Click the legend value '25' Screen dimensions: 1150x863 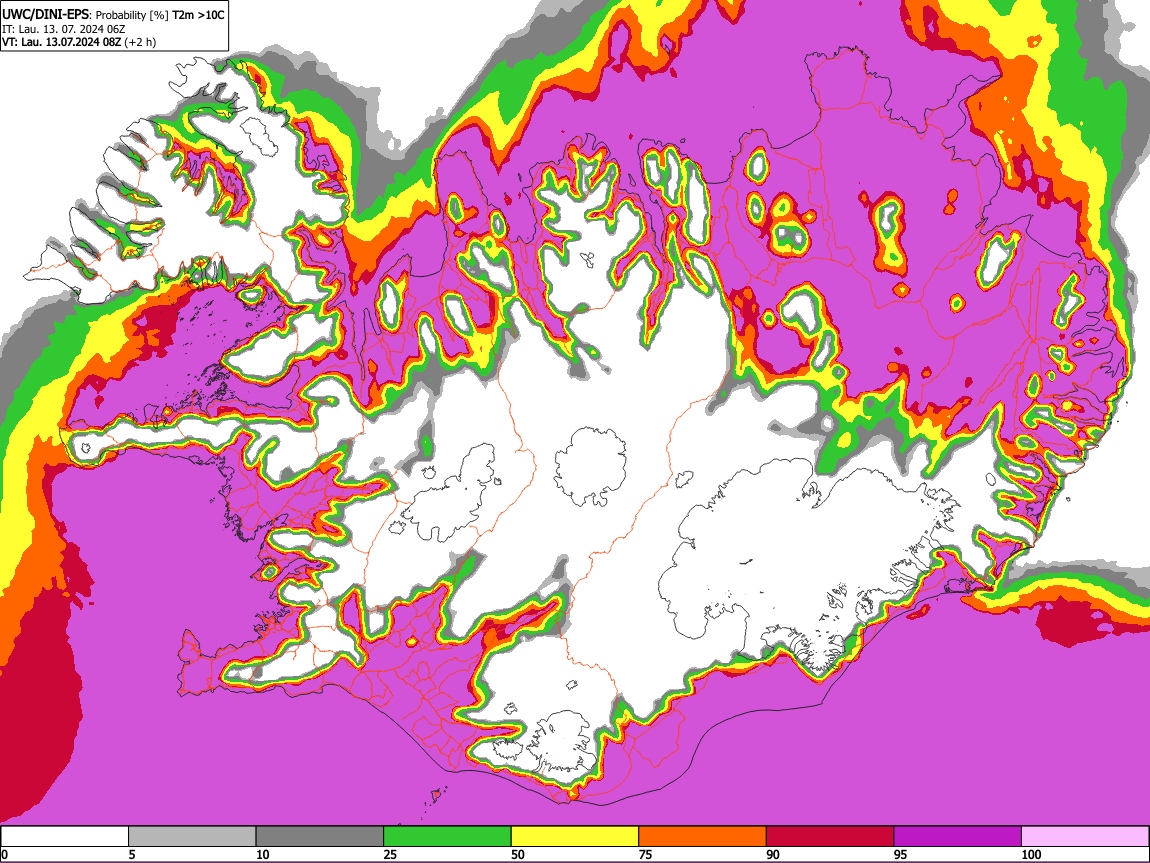(390, 854)
